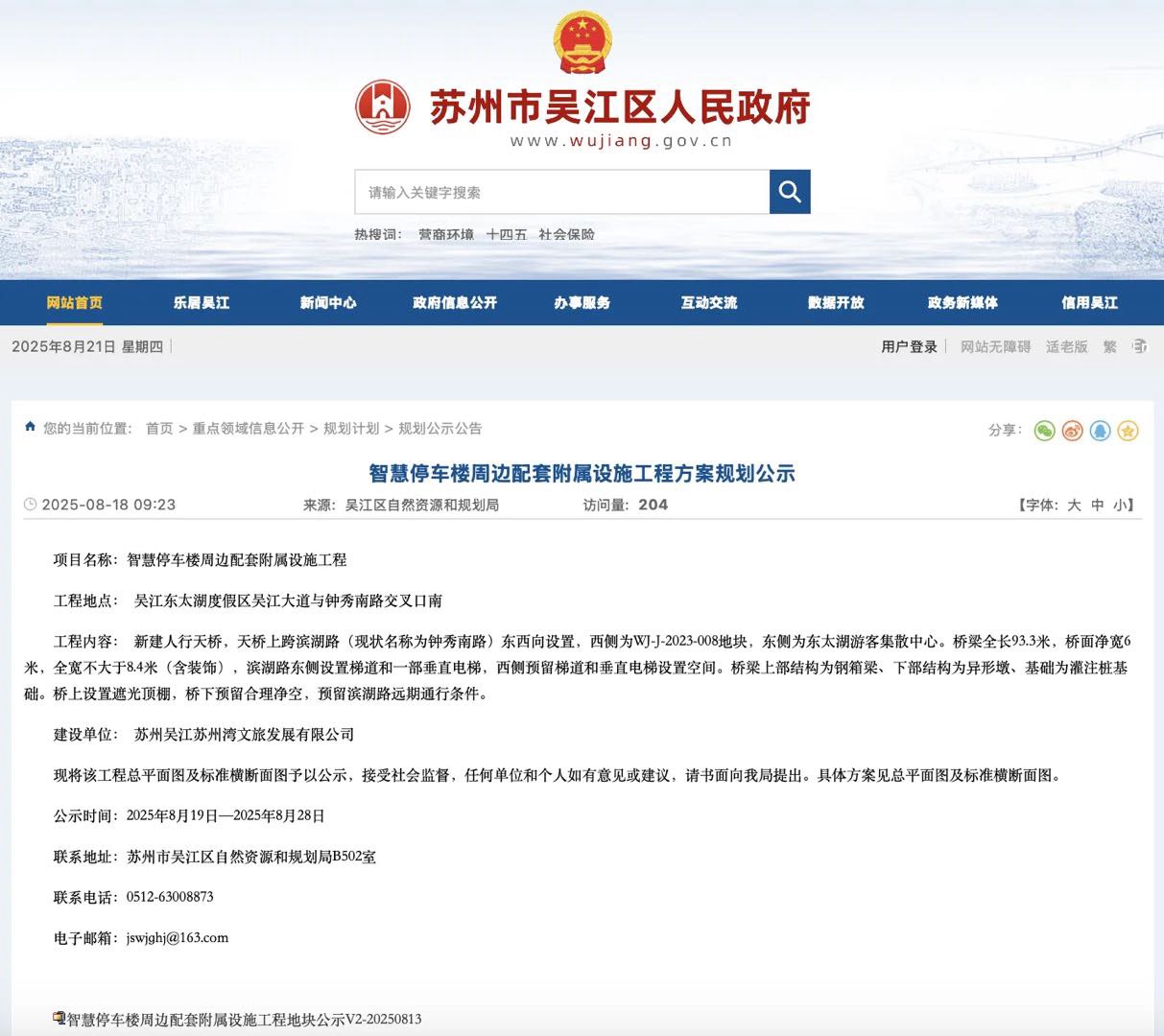Image resolution: width=1164 pixels, height=1036 pixels.
Task: Open the 数据开放 navigation tab
Action: tap(836, 302)
